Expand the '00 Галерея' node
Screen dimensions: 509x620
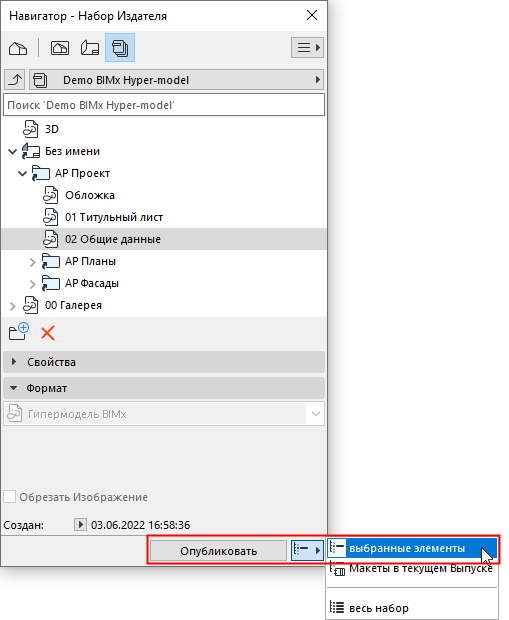point(13,306)
